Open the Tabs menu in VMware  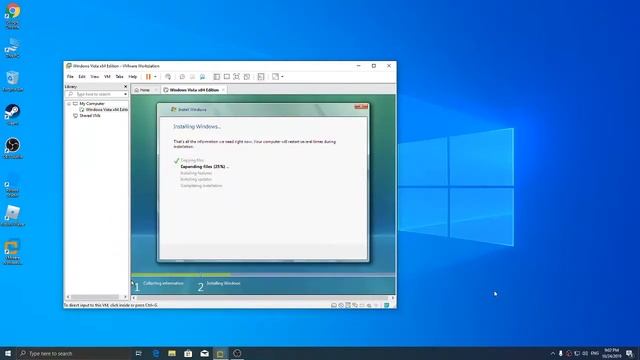point(119,77)
